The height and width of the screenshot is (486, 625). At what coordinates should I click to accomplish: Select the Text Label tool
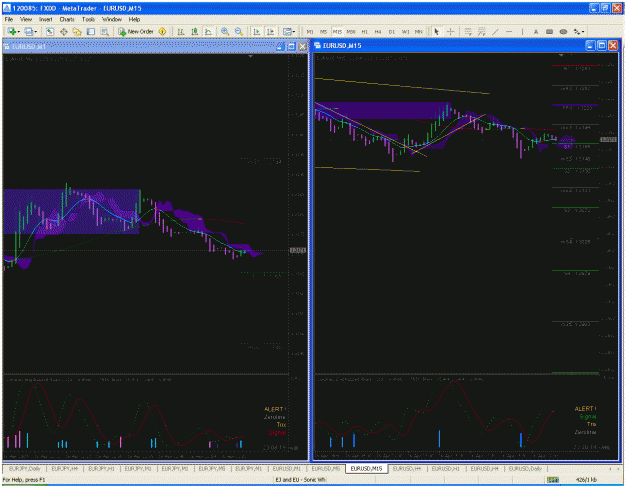click(x=549, y=31)
